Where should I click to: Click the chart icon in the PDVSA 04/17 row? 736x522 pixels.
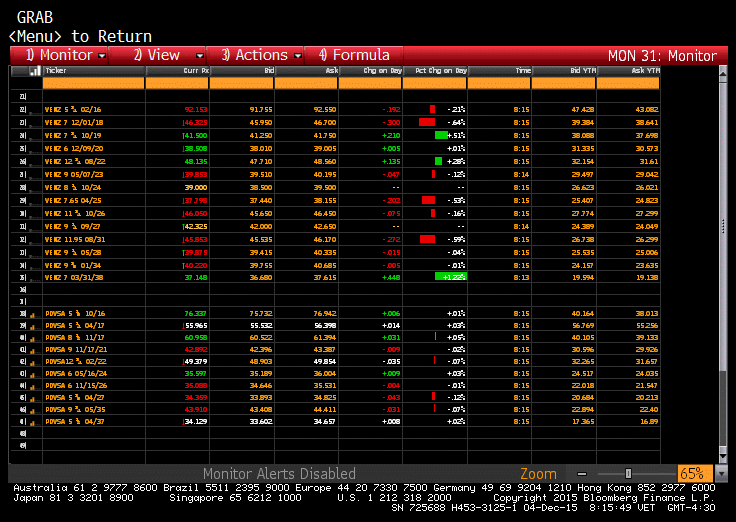(33, 326)
